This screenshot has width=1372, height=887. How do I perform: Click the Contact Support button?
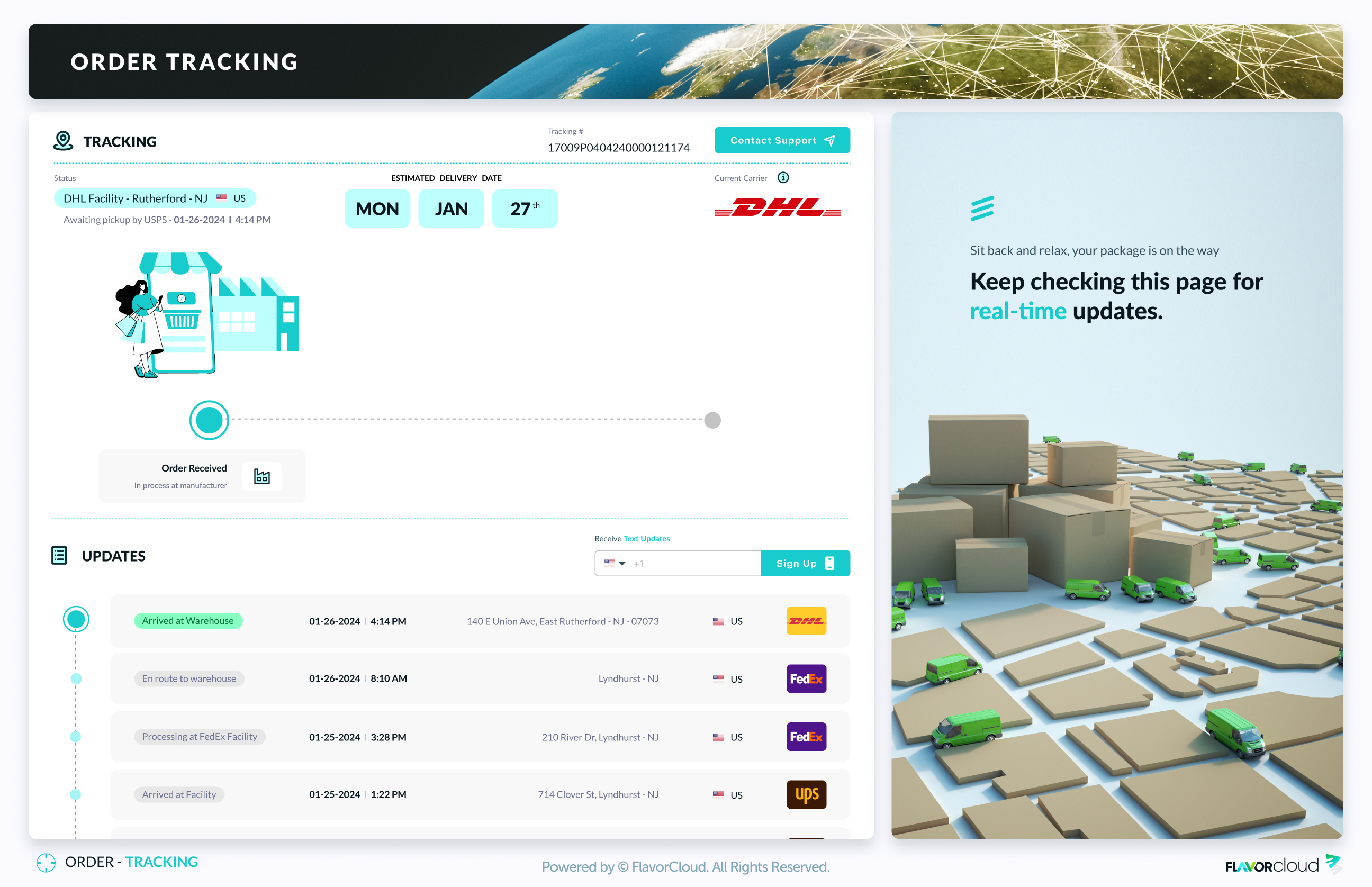(x=782, y=140)
